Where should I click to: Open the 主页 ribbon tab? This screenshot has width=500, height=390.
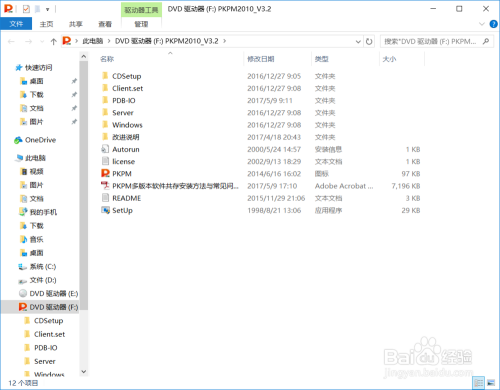[x=46, y=24]
